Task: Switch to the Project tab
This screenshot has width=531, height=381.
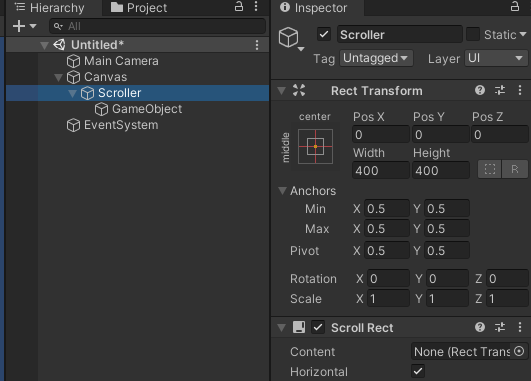Action: [x=139, y=7]
